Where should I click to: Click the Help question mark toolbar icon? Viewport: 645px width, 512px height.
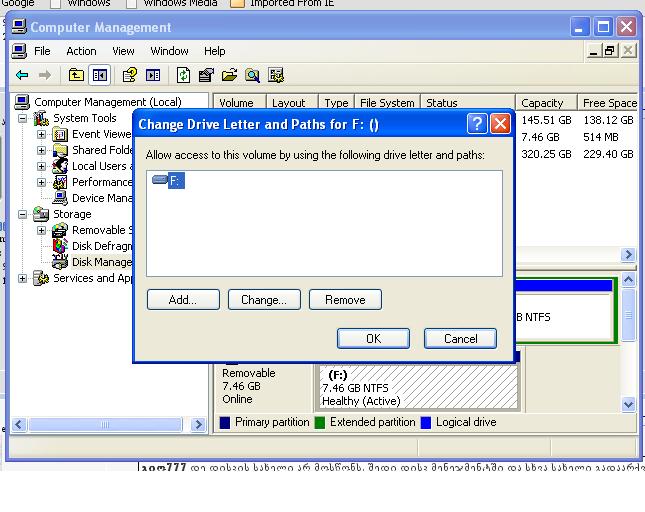(130, 75)
